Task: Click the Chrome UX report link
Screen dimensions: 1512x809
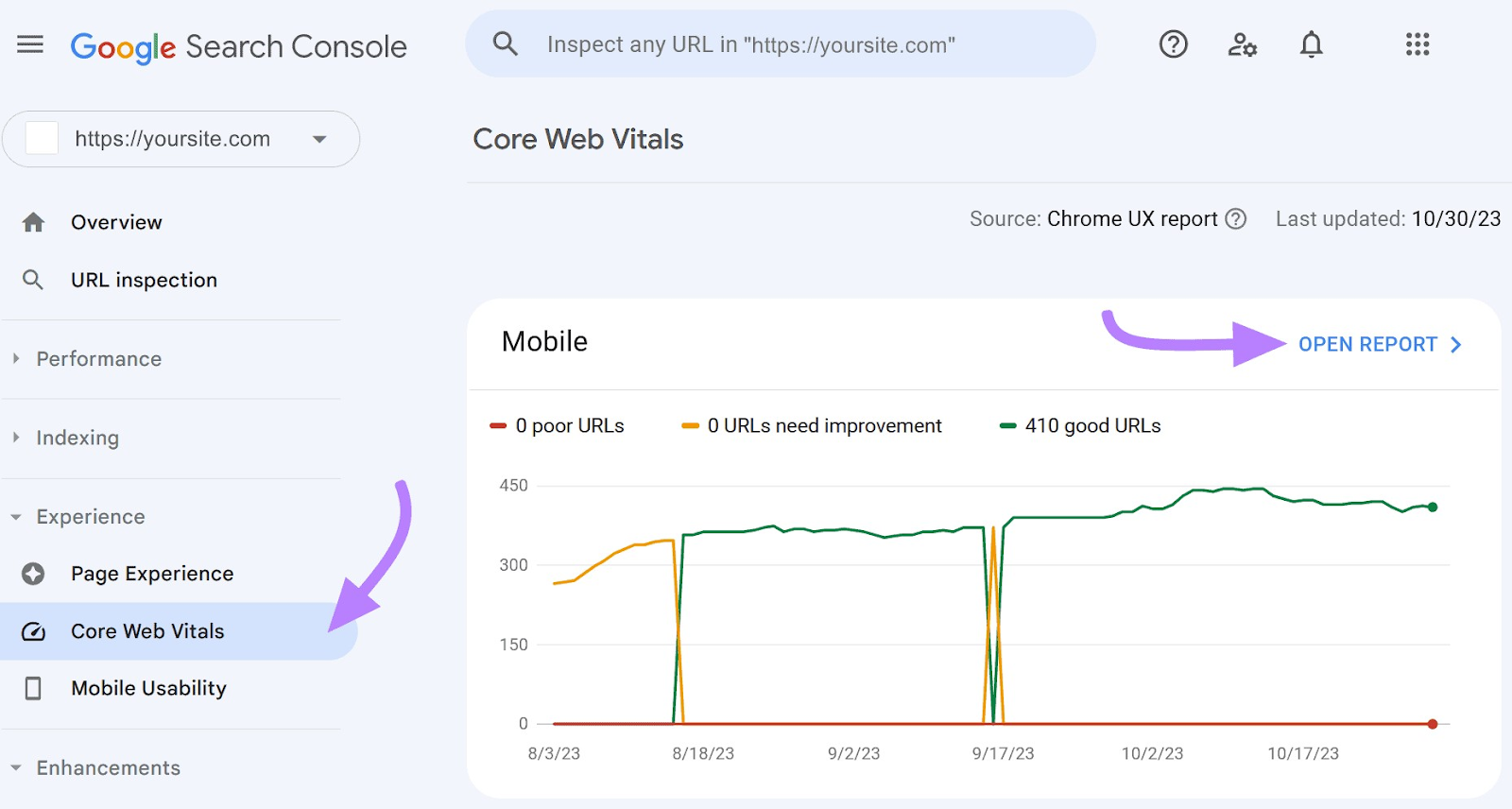Action: click(x=1132, y=219)
